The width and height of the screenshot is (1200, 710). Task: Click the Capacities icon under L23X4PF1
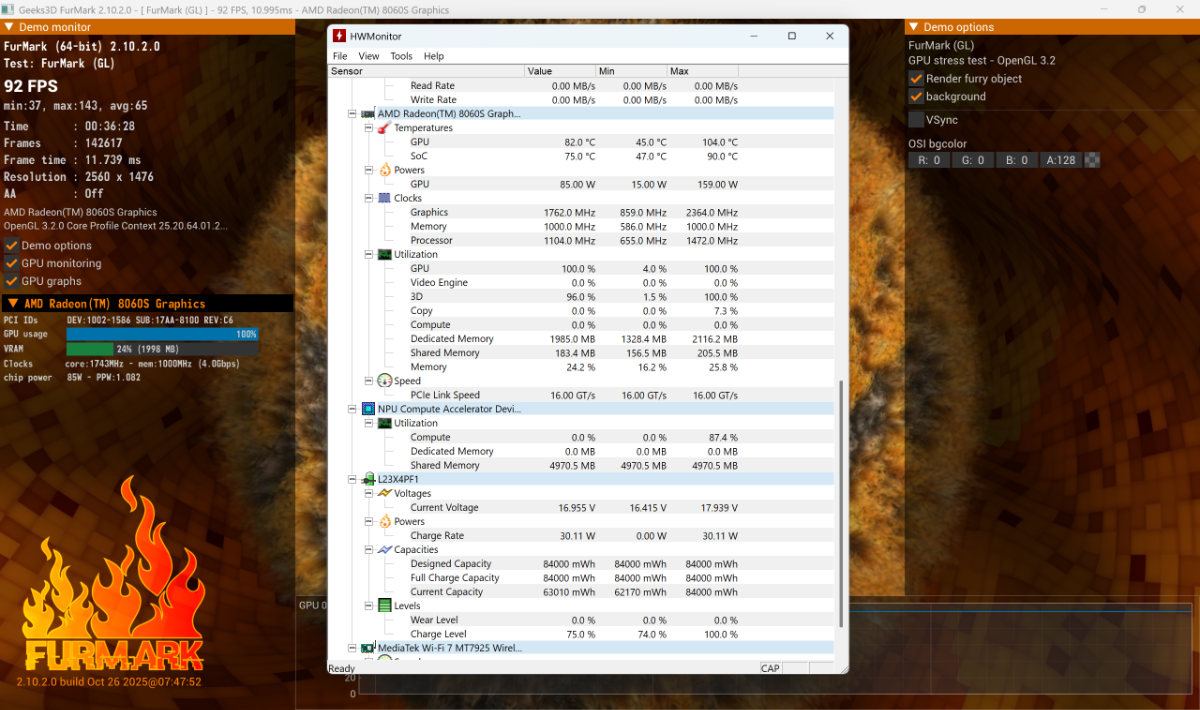point(384,549)
